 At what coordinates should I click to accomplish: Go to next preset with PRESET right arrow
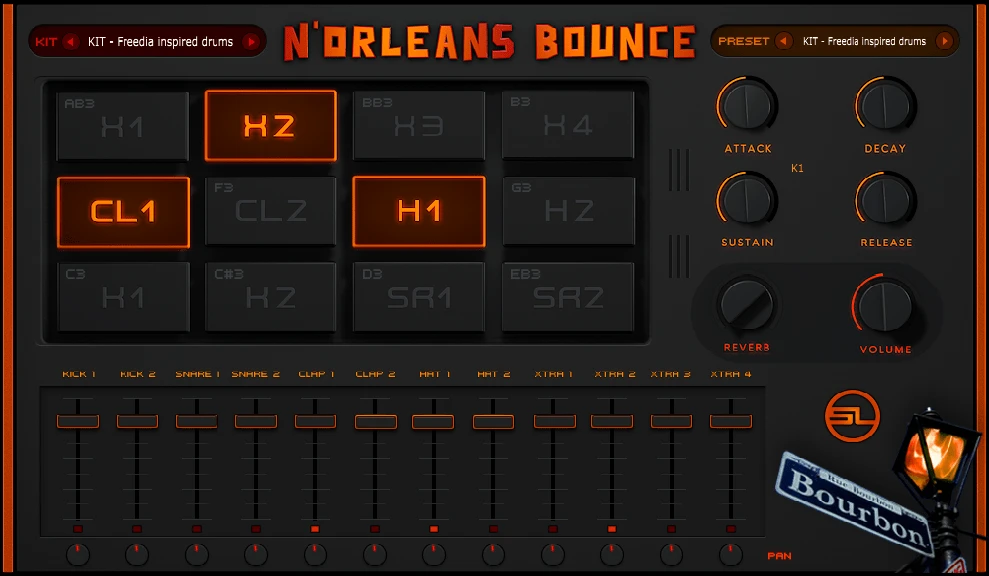point(944,41)
